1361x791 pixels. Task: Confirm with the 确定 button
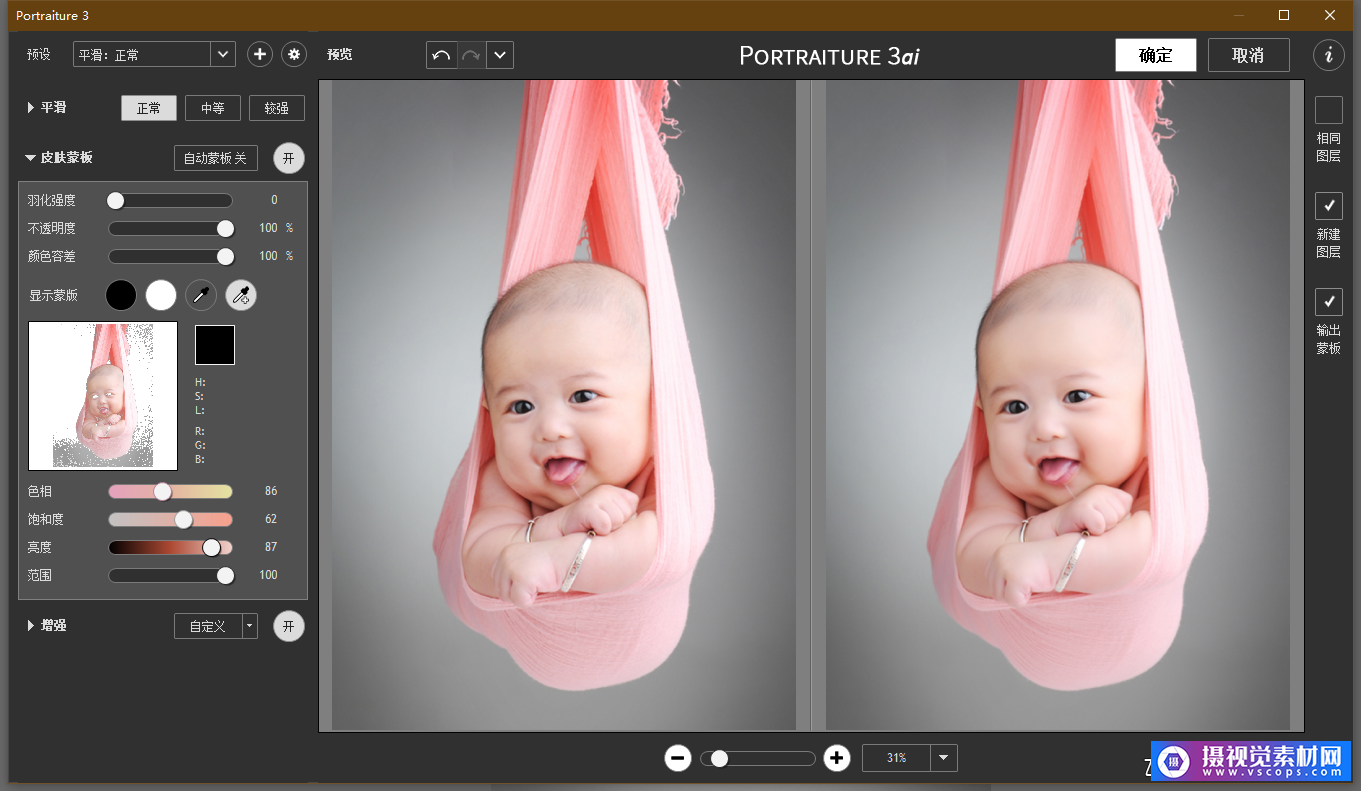click(1156, 55)
